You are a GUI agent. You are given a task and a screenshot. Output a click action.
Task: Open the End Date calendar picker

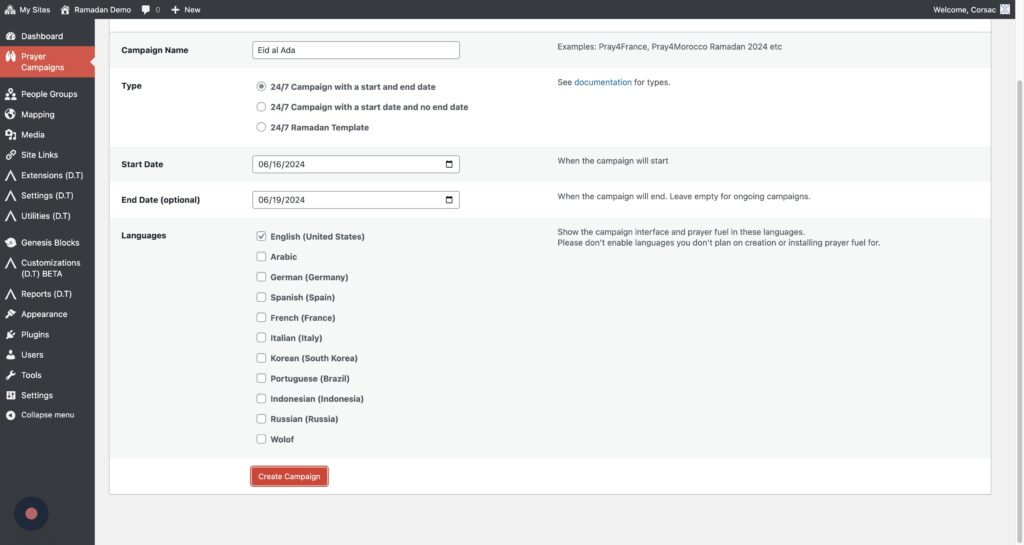click(x=449, y=200)
